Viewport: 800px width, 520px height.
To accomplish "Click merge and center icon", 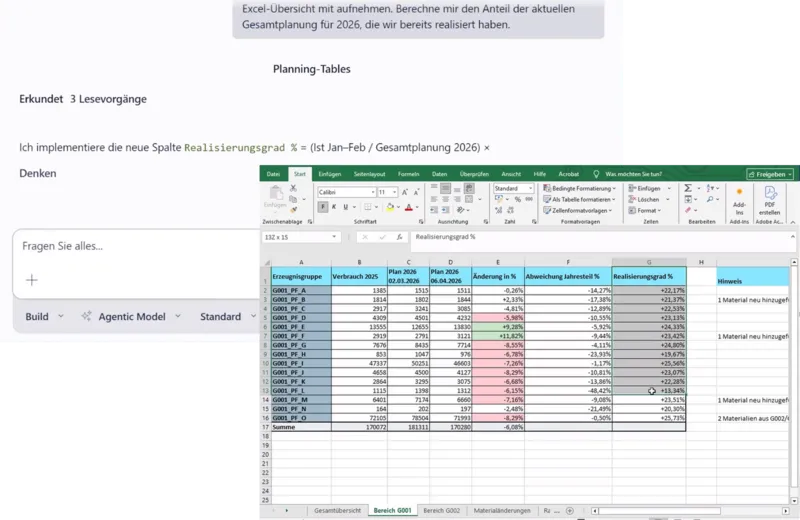I will point(469,200).
